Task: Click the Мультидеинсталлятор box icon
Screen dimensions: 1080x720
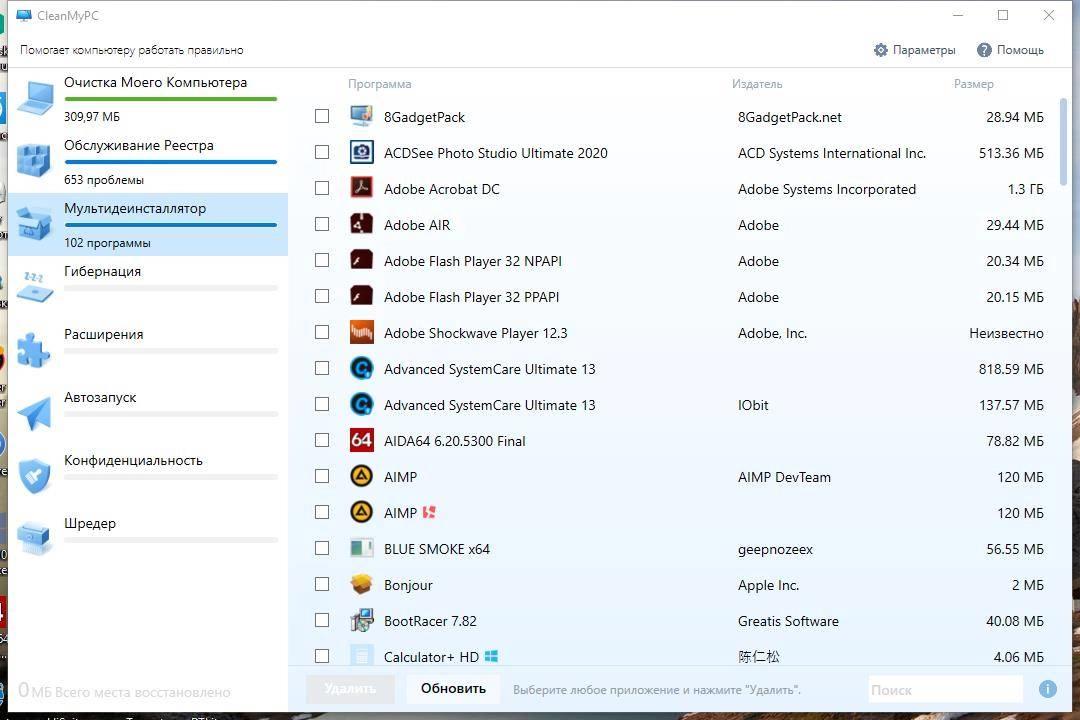Action: 34,224
